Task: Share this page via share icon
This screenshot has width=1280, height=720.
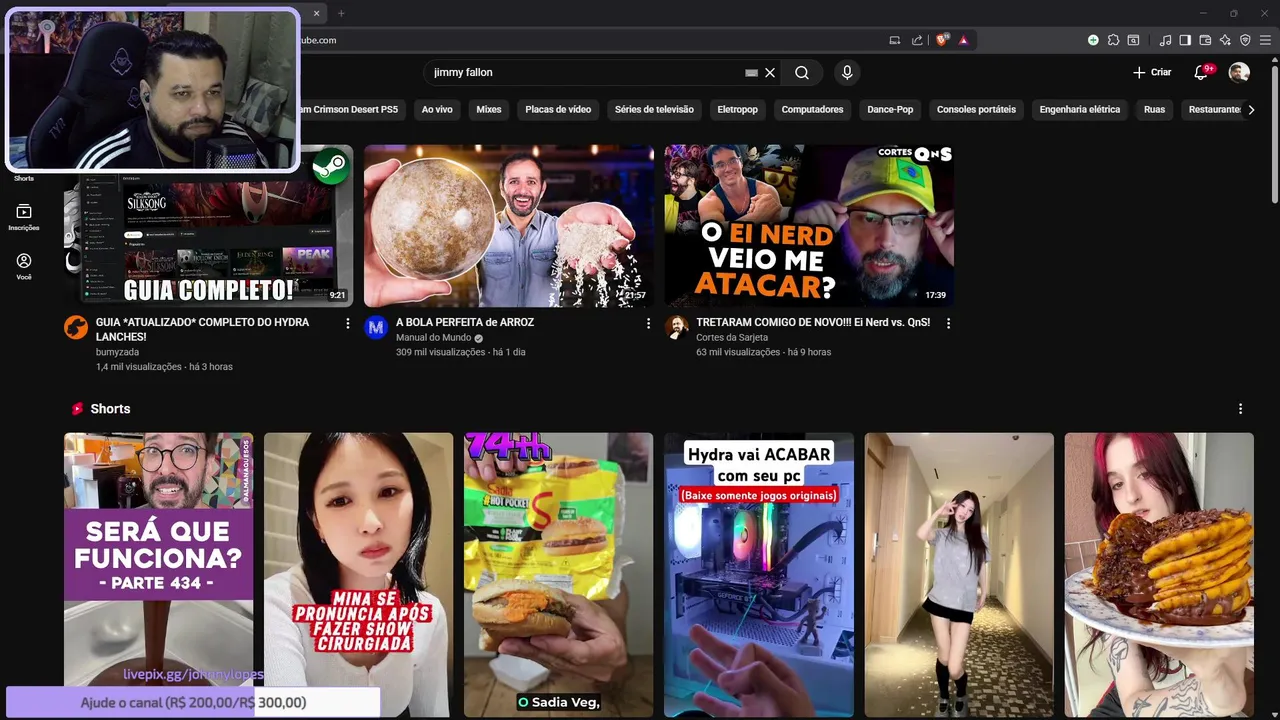Action: coord(917,40)
